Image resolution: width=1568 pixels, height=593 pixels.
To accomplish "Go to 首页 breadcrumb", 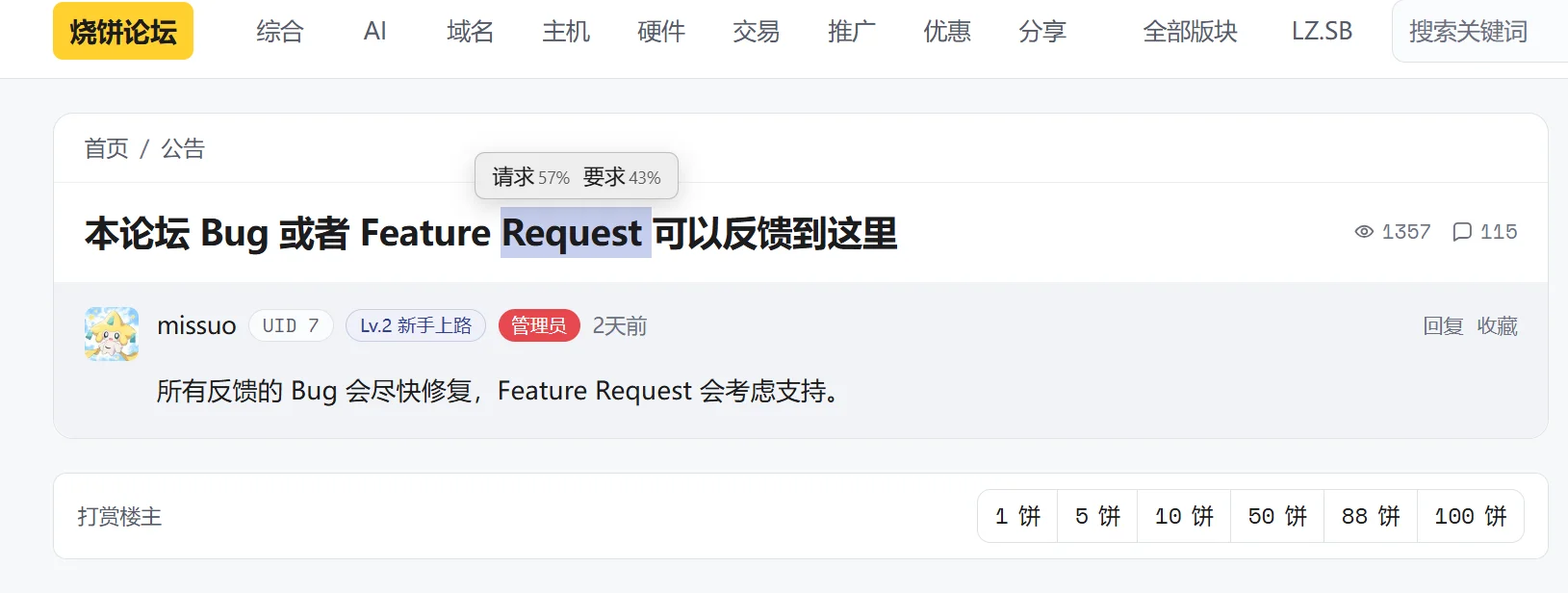I will pyautogui.click(x=106, y=148).
